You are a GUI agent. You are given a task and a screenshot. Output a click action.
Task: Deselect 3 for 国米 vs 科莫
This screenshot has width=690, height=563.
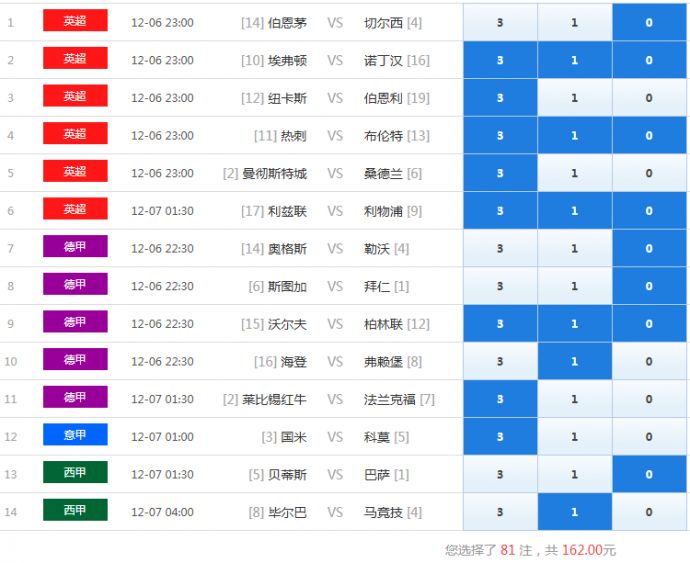(x=500, y=436)
